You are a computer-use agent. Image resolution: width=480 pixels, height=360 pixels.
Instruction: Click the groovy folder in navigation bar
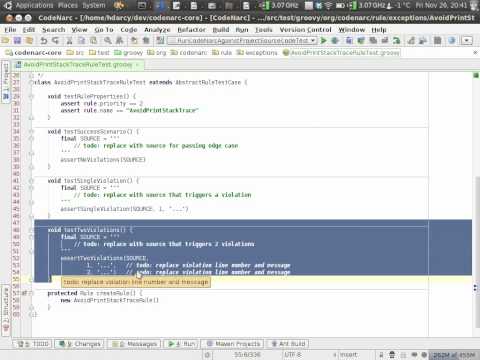(x=128, y=53)
